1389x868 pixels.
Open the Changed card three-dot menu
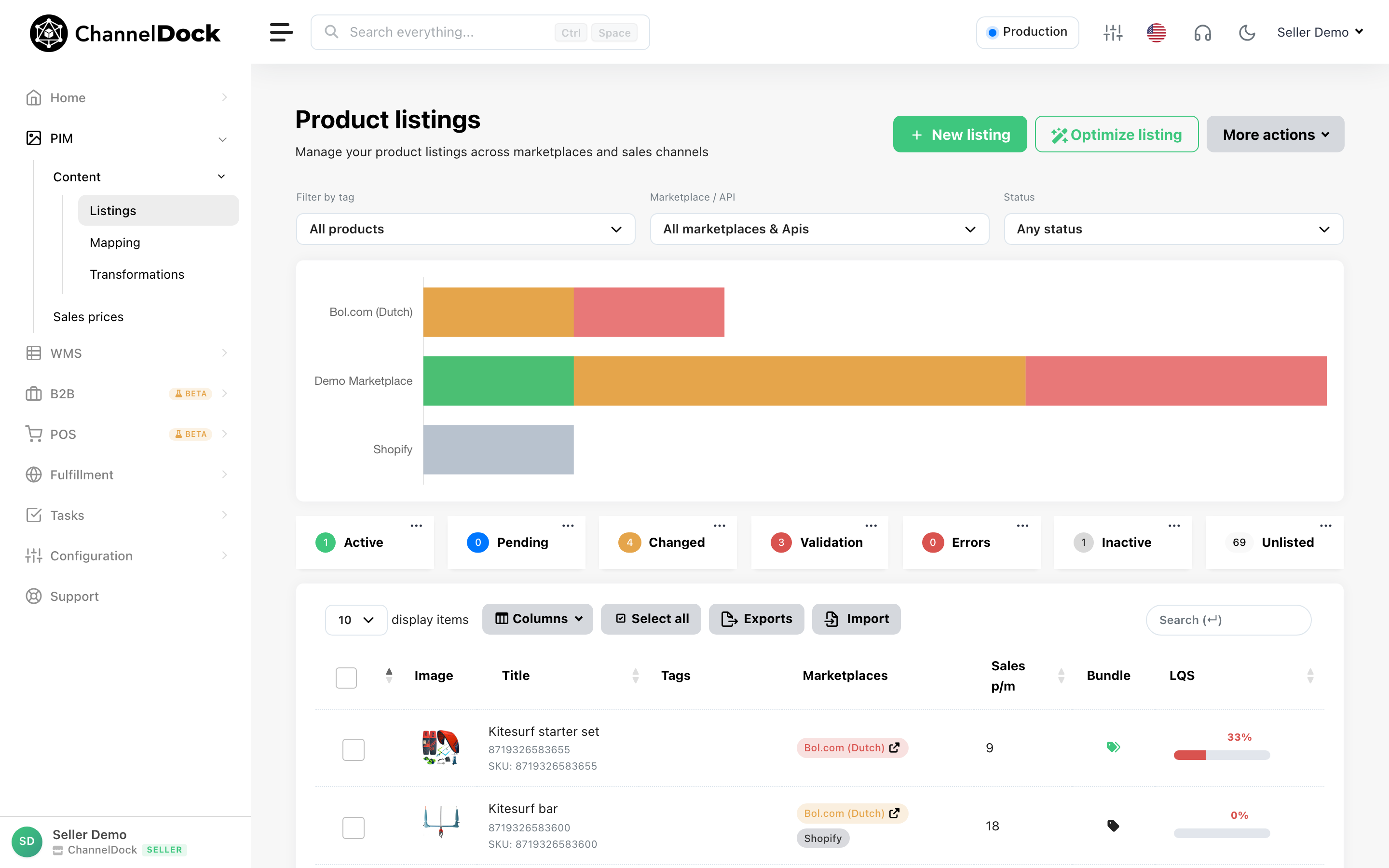719,525
